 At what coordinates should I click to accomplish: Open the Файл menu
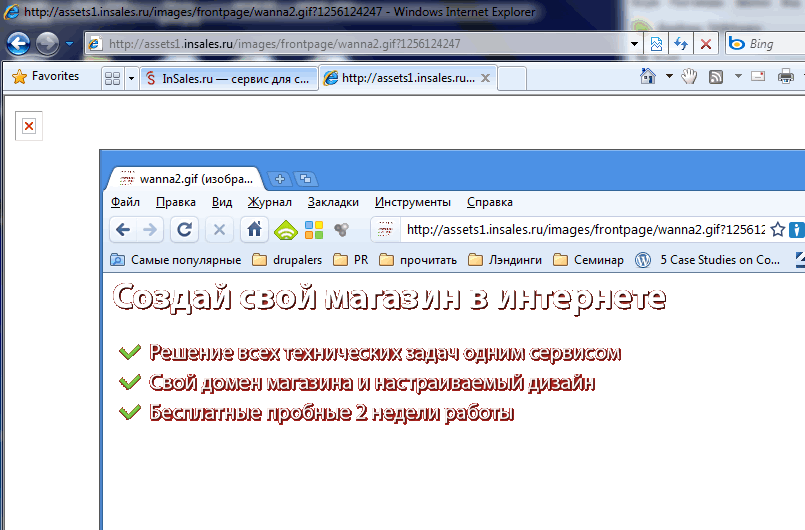pyautogui.click(x=125, y=202)
